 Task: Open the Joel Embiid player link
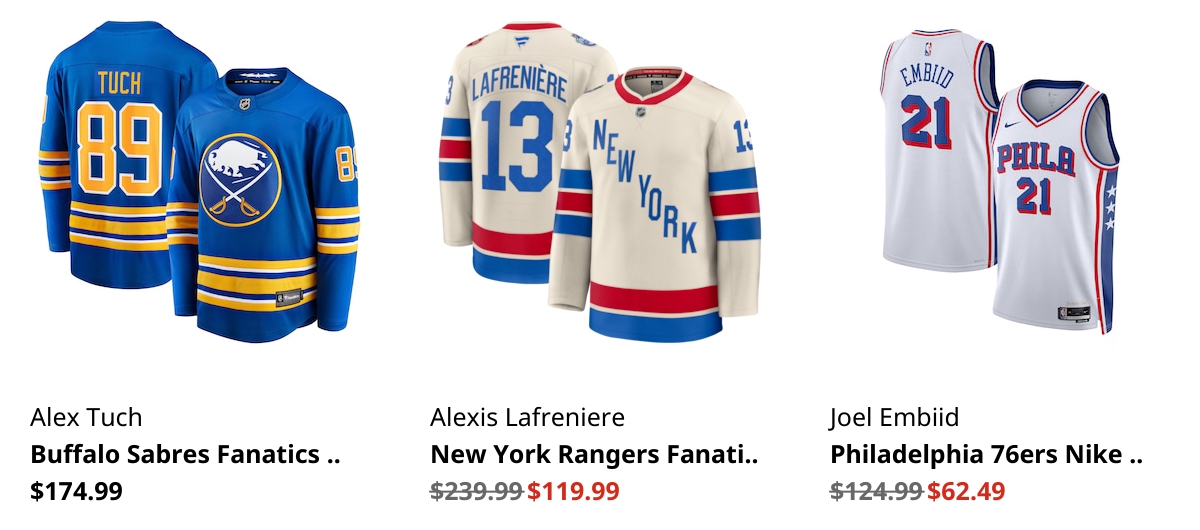click(895, 417)
